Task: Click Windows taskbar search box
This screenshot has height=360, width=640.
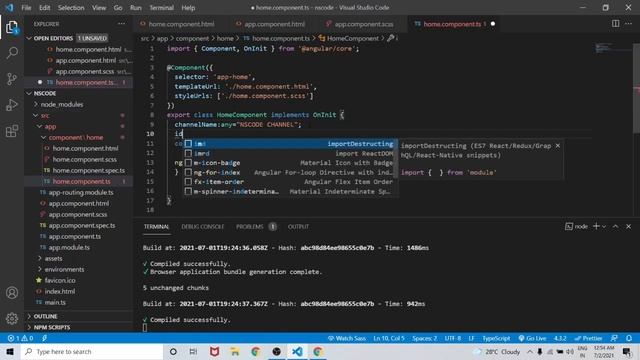Action: [x=91, y=351]
